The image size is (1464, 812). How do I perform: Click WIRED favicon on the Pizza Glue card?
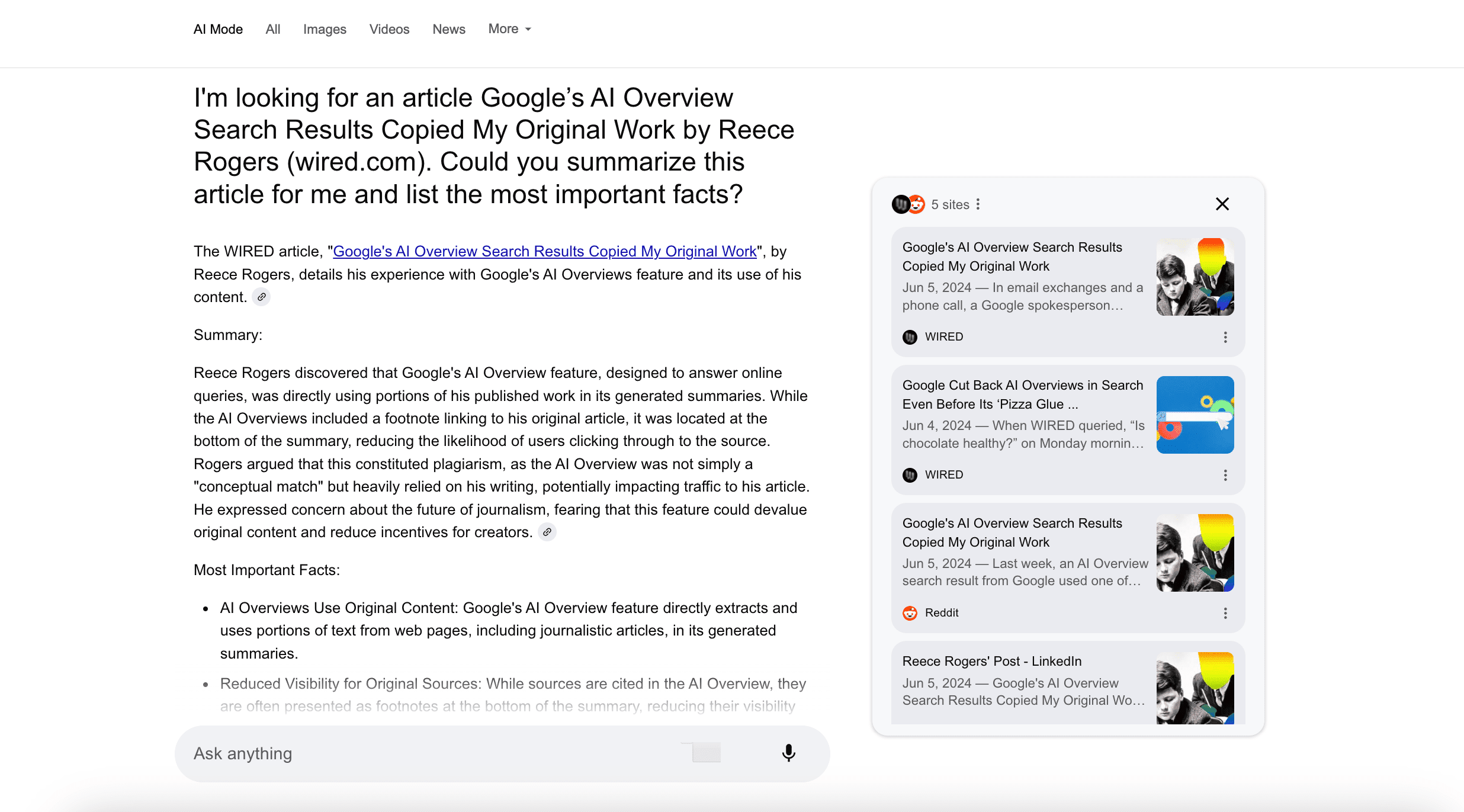click(x=910, y=475)
